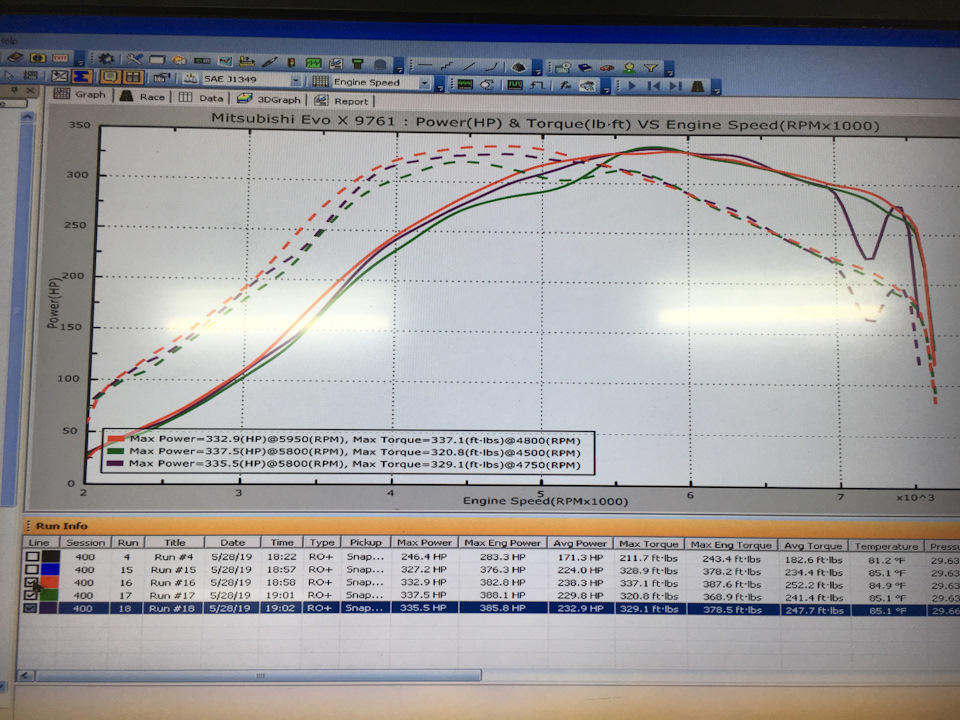Viewport: 960px width, 720px height.
Task: Switch to the Graph tab
Action: (80, 94)
